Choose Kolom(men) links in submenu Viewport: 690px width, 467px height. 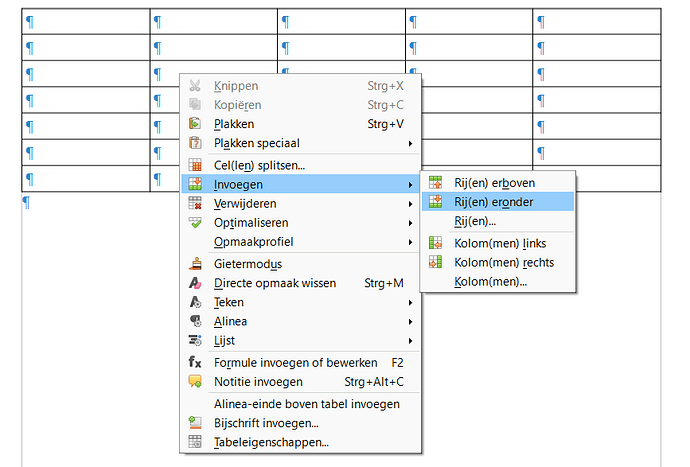click(498, 243)
